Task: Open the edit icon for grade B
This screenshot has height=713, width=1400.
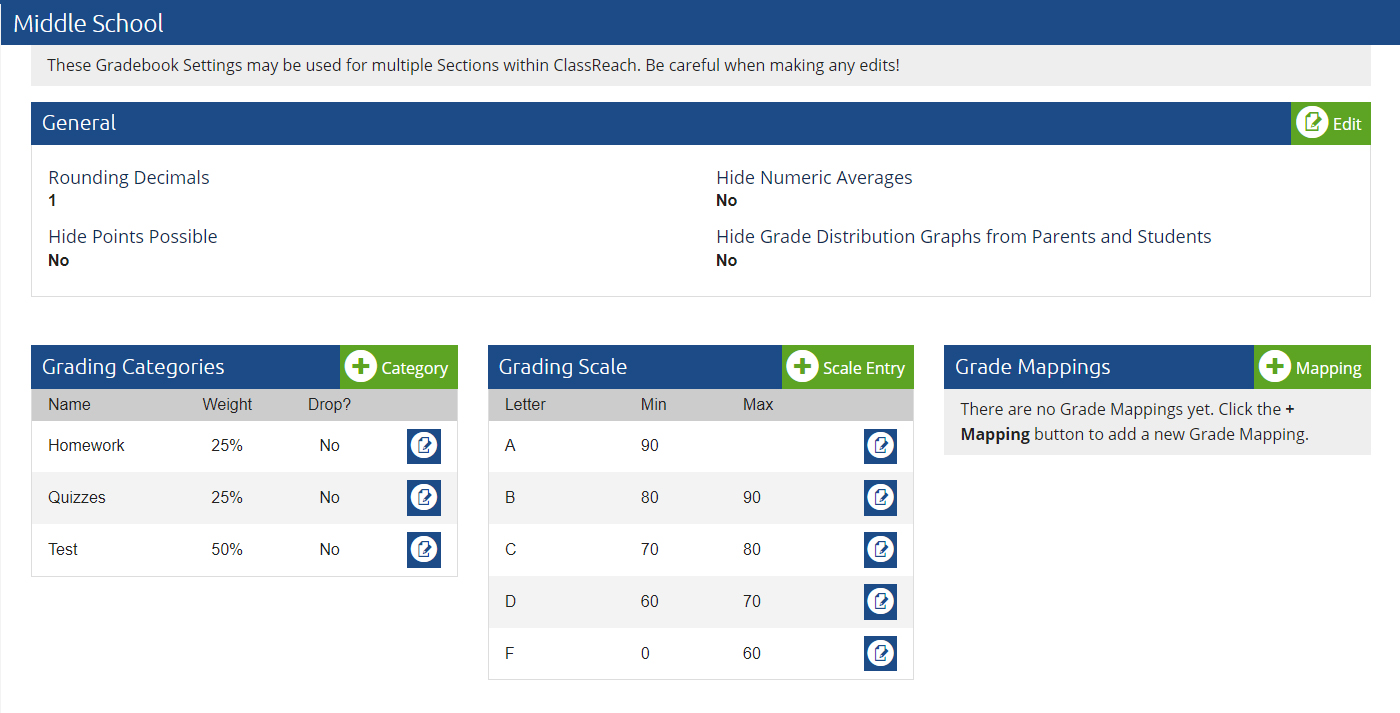Action: pyautogui.click(x=880, y=497)
